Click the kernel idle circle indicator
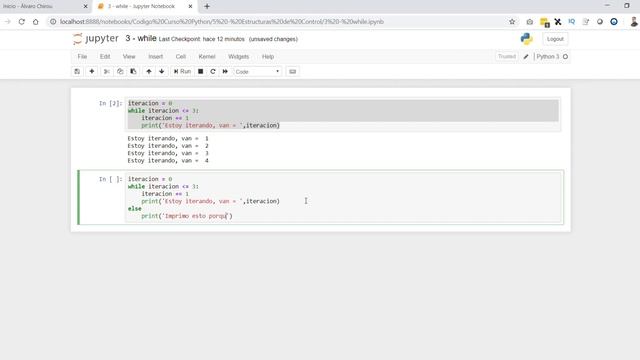The image size is (640, 360). point(565,57)
